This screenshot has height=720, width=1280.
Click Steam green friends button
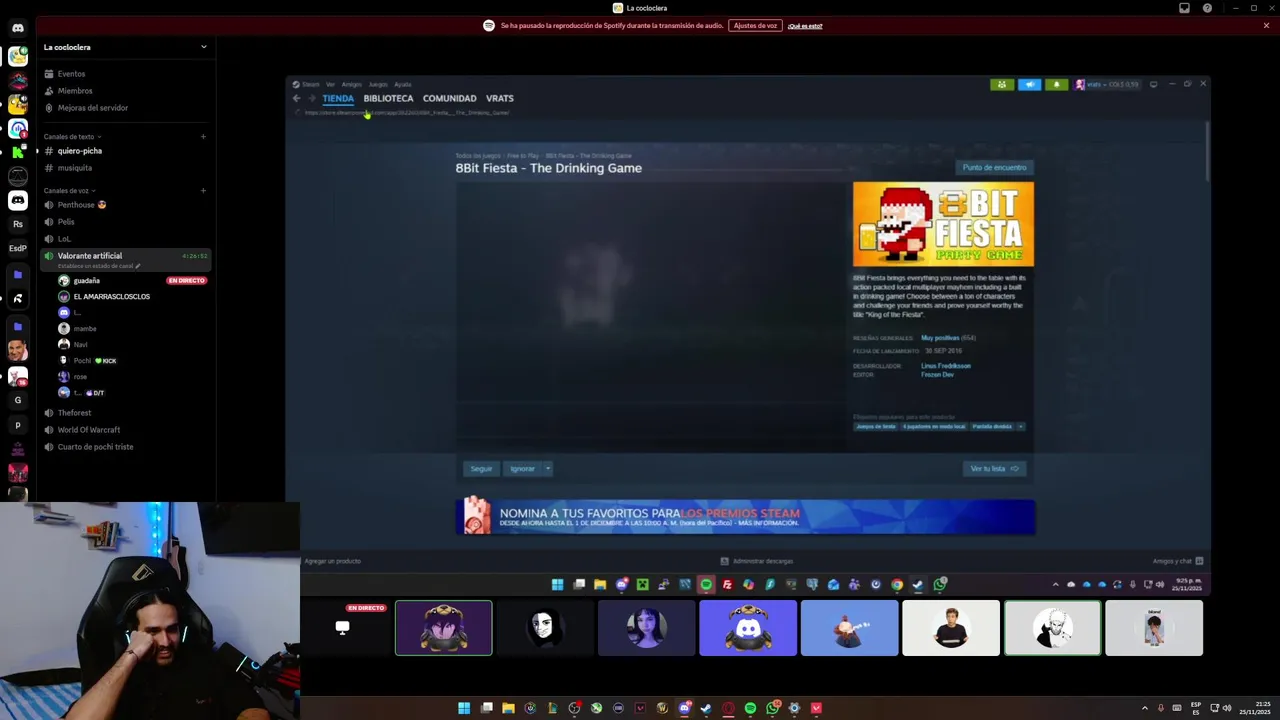1002,85
